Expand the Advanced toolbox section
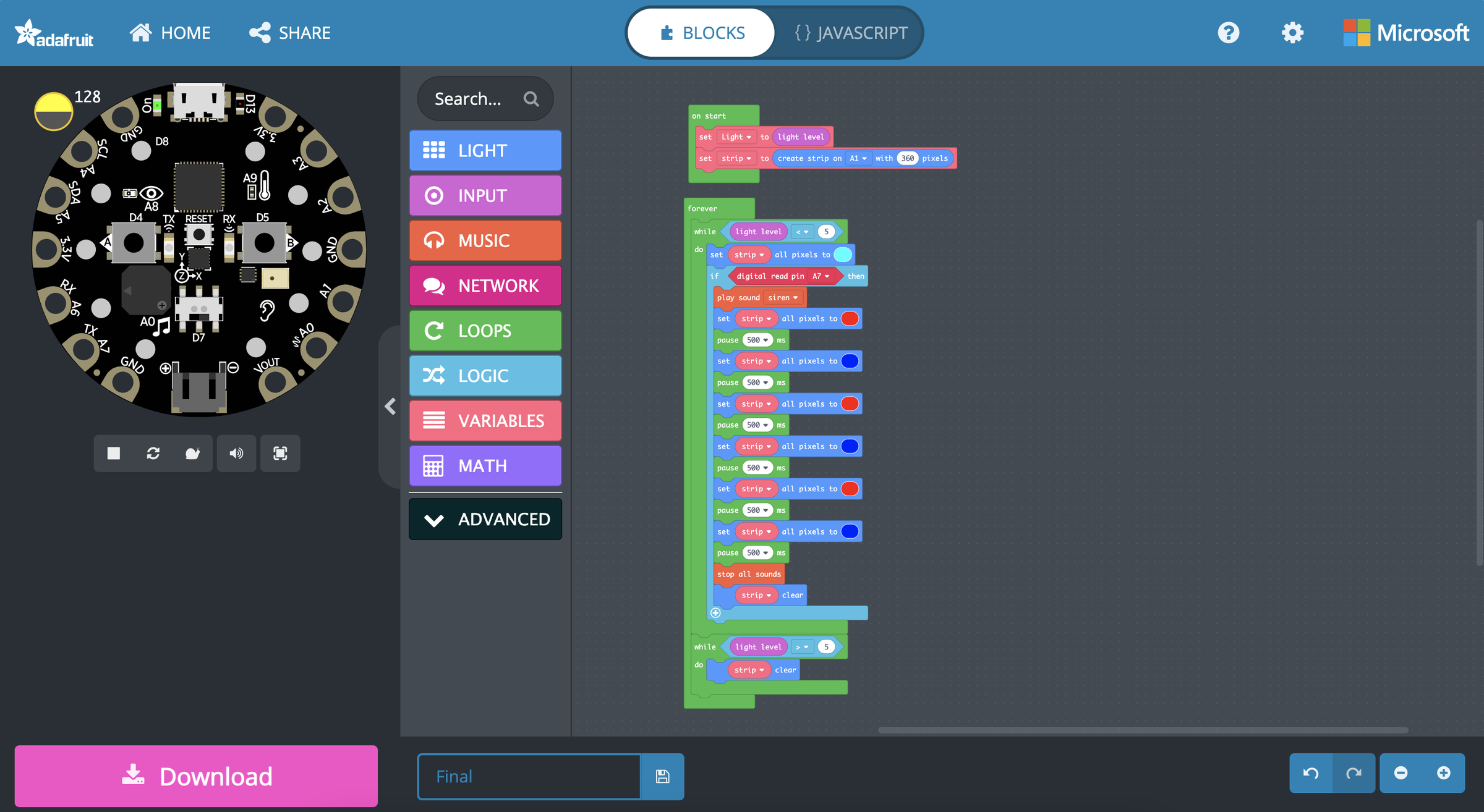1484x812 pixels. tap(485, 519)
